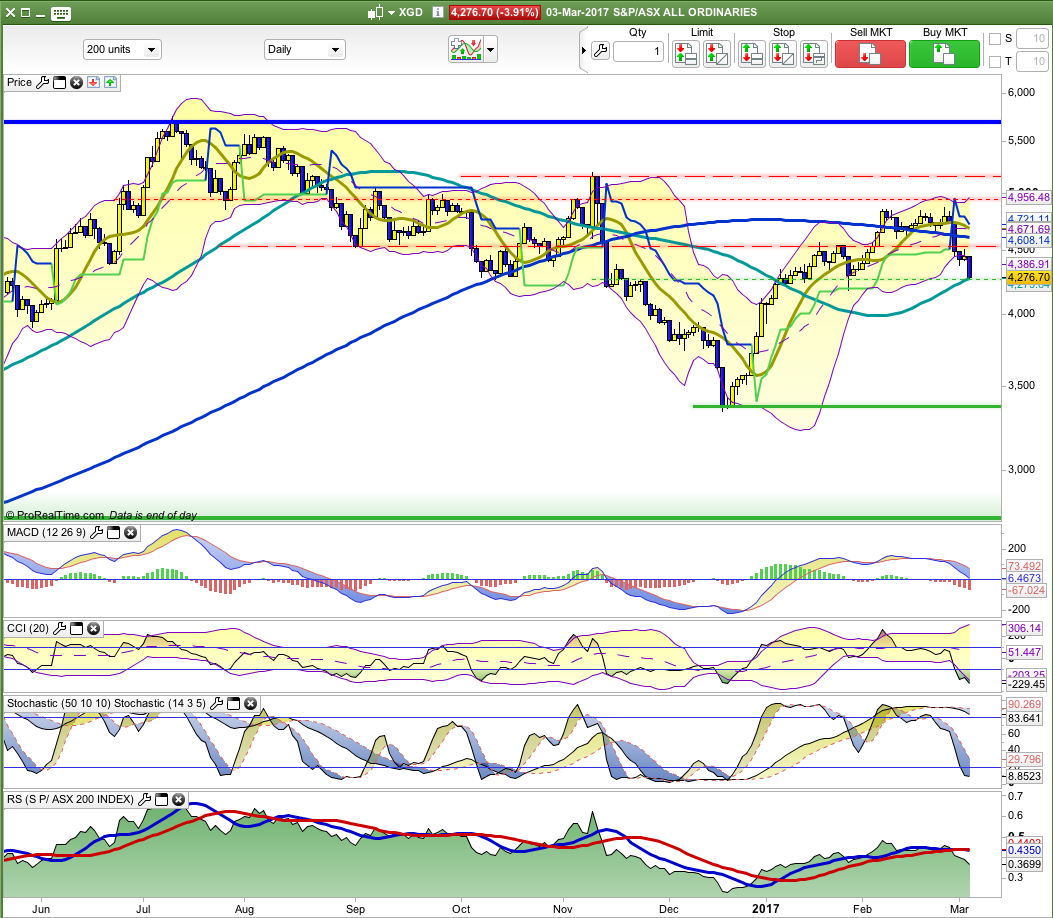1053x918 pixels.
Task: Open the instrument info 'i' icon
Action: point(437,12)
